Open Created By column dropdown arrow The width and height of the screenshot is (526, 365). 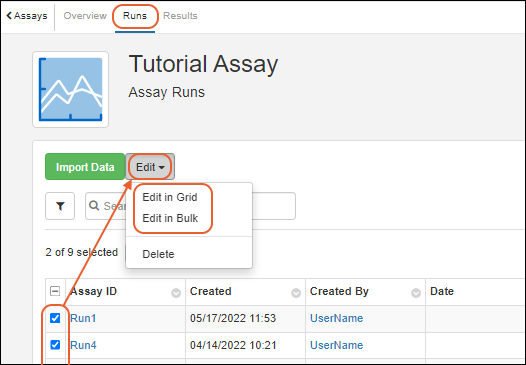pyautogui.click(x=416, y=293)
